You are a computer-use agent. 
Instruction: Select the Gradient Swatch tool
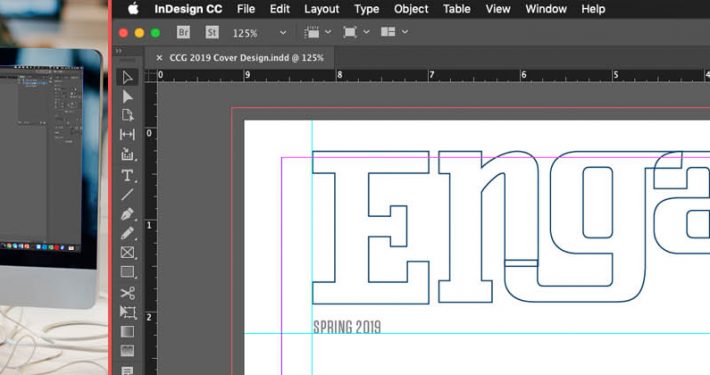127,332
